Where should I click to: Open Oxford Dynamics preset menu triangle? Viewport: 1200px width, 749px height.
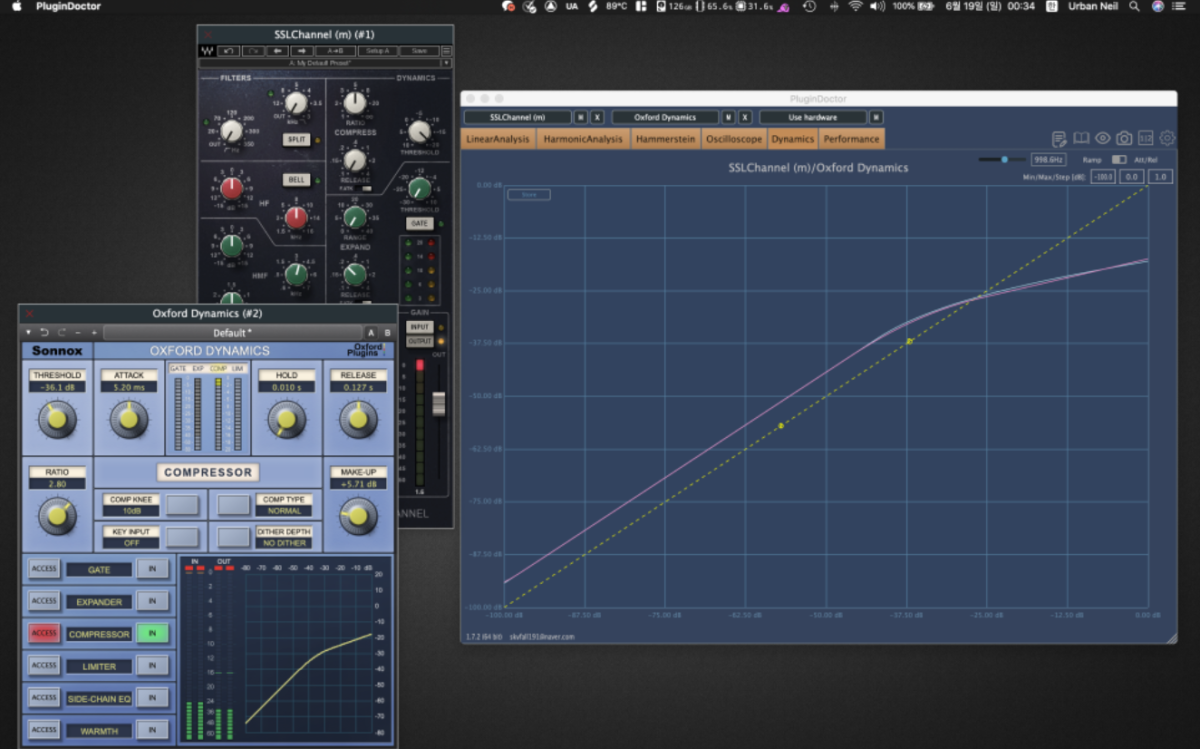coord(29,332)
